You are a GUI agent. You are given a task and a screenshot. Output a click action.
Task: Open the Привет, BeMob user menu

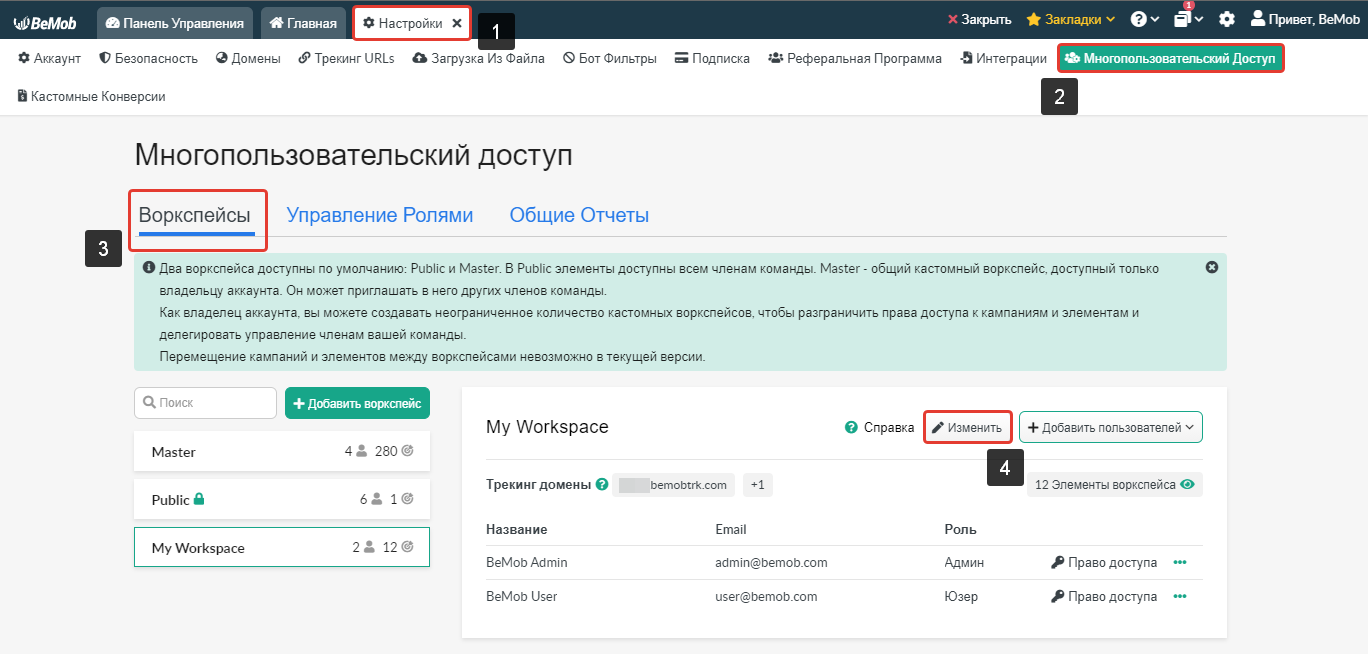[x=1304, y=20]
